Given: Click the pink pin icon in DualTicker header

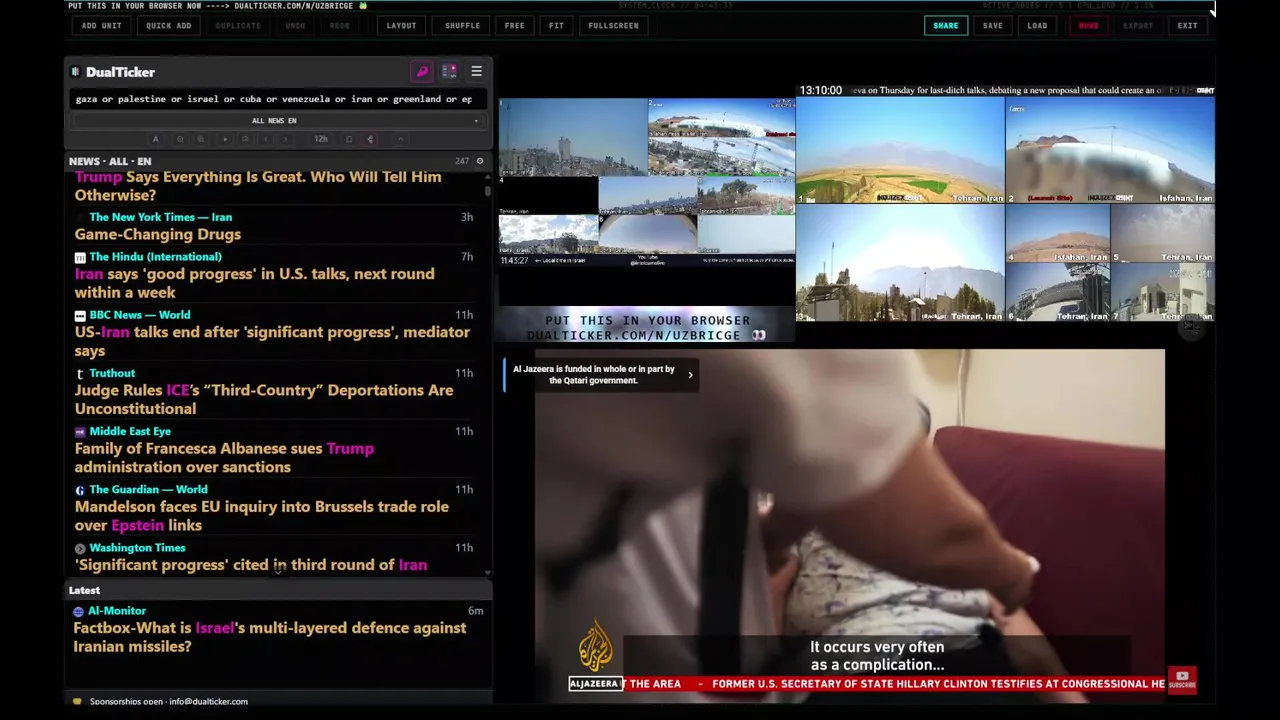Looking at the screenshot, I should [x=422, y=72].
